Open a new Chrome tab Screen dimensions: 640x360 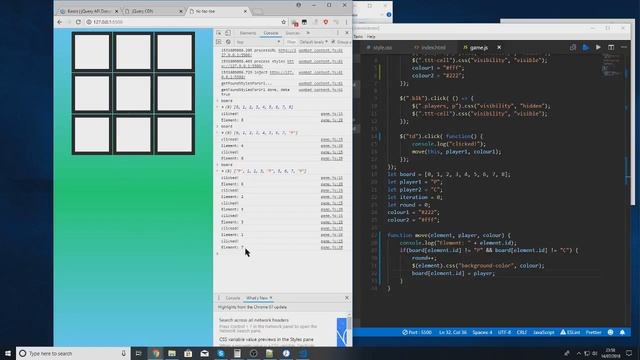[258, 11]
